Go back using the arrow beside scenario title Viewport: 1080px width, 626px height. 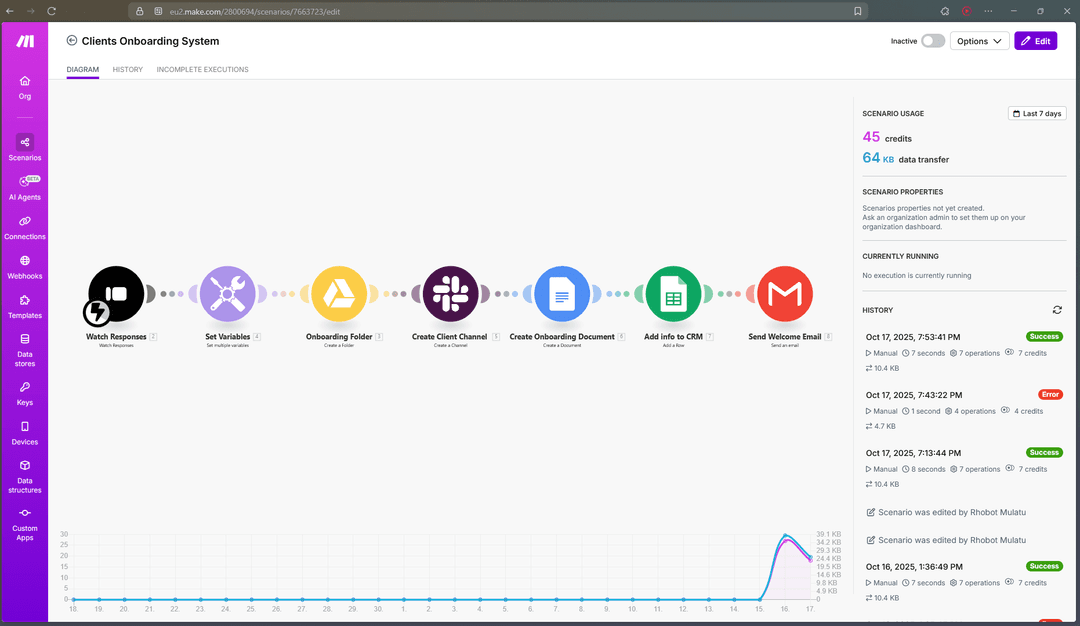pos(70,41)
